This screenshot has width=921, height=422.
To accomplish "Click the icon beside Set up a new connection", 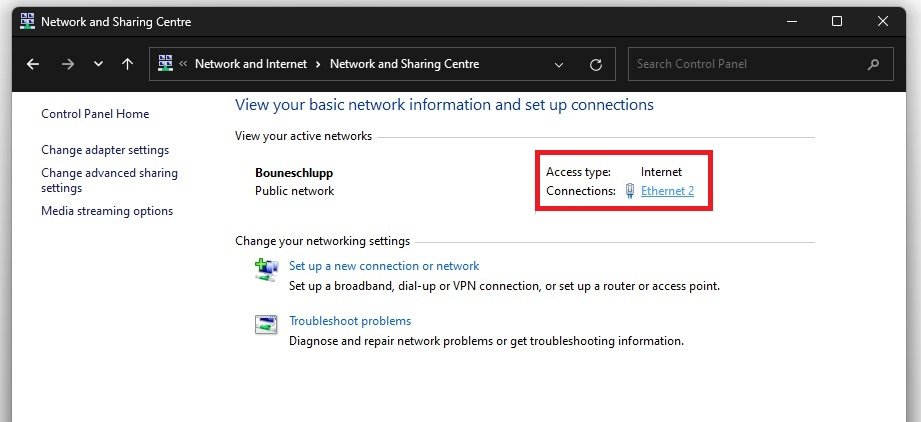I will (266, 269).
